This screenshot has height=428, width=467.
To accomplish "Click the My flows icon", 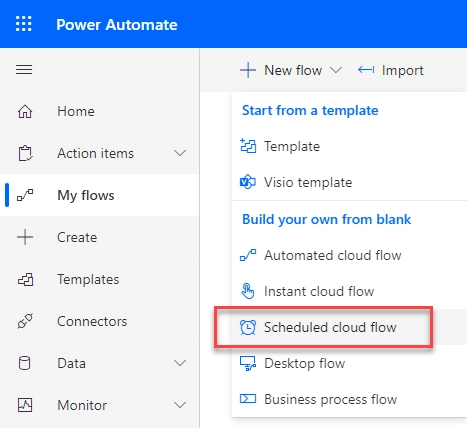I will (25, 195).
